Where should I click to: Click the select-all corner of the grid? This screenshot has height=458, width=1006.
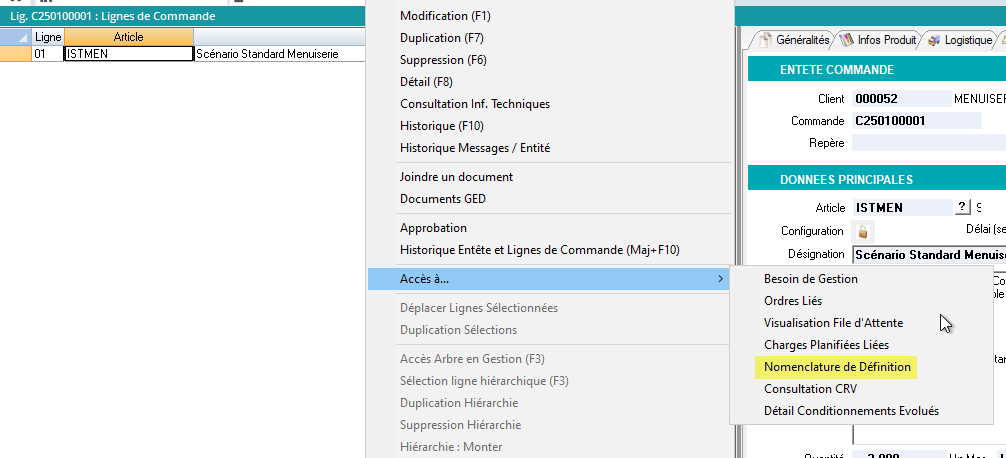15,37
